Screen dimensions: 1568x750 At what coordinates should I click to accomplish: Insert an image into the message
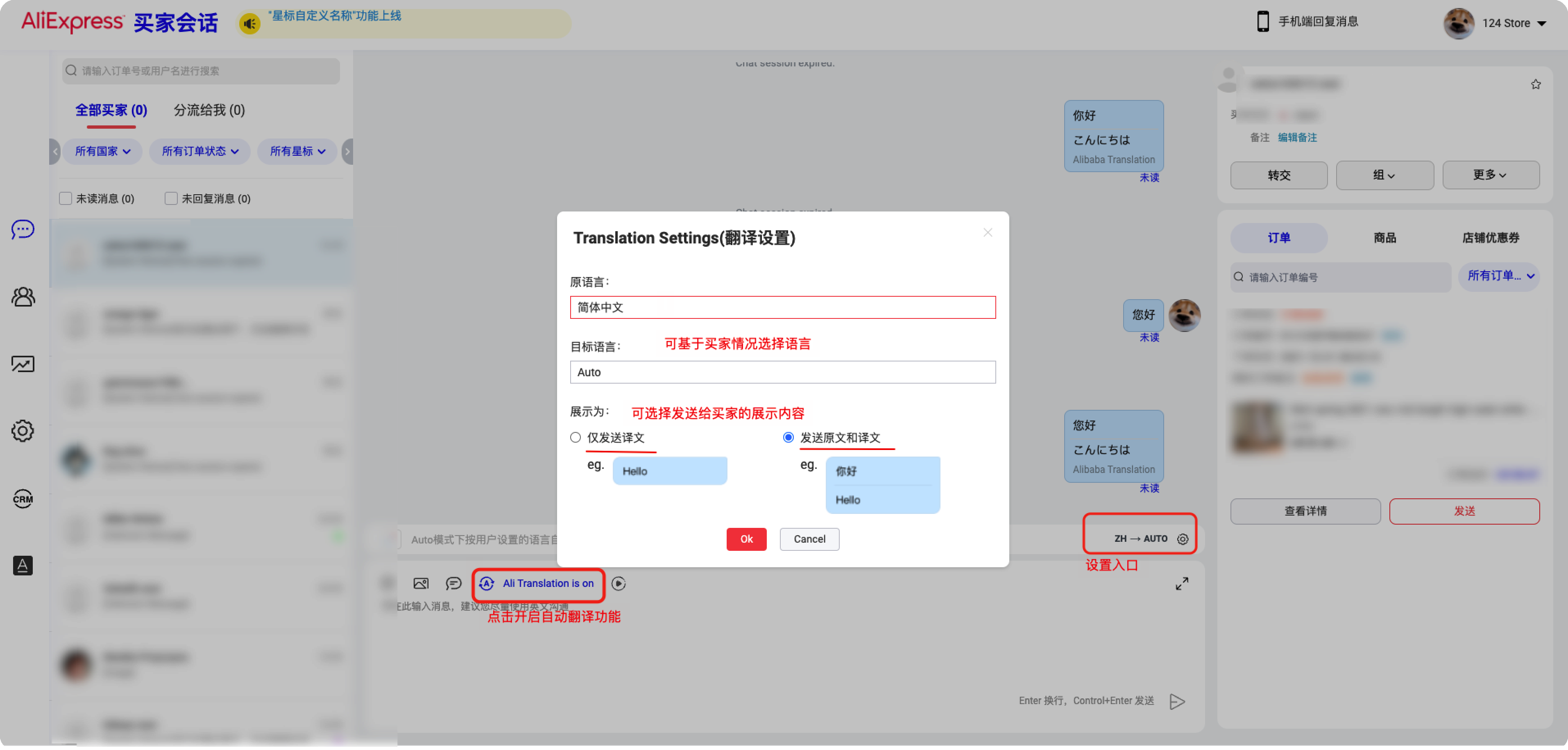pyautogui.click(x=421, y=584)
